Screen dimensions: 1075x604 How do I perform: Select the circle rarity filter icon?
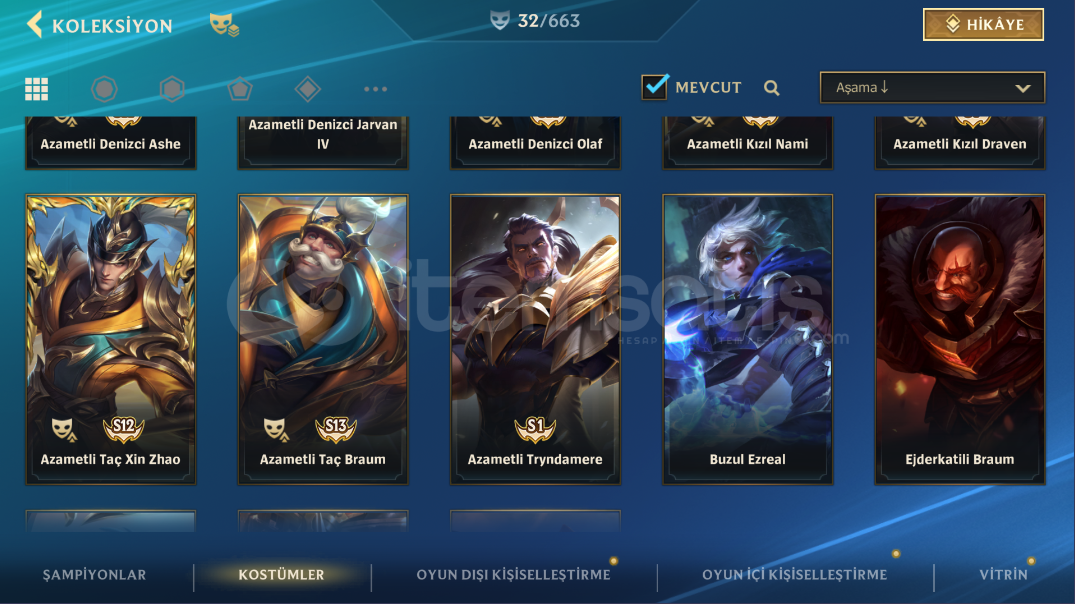(104, 88)
